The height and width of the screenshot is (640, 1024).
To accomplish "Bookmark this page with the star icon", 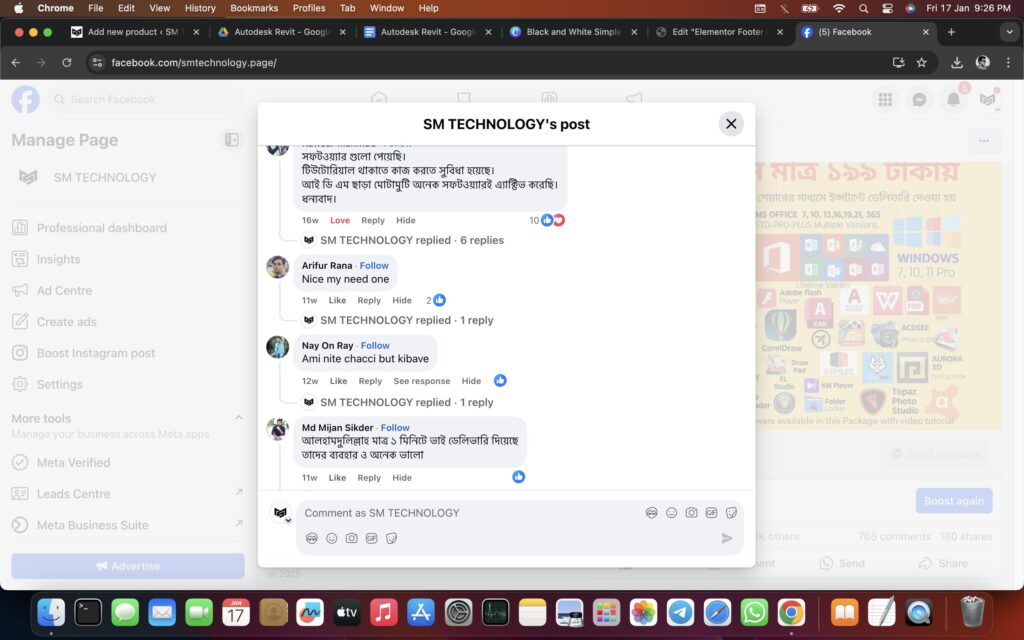I will pyautogui.click(x=921, y=62).
